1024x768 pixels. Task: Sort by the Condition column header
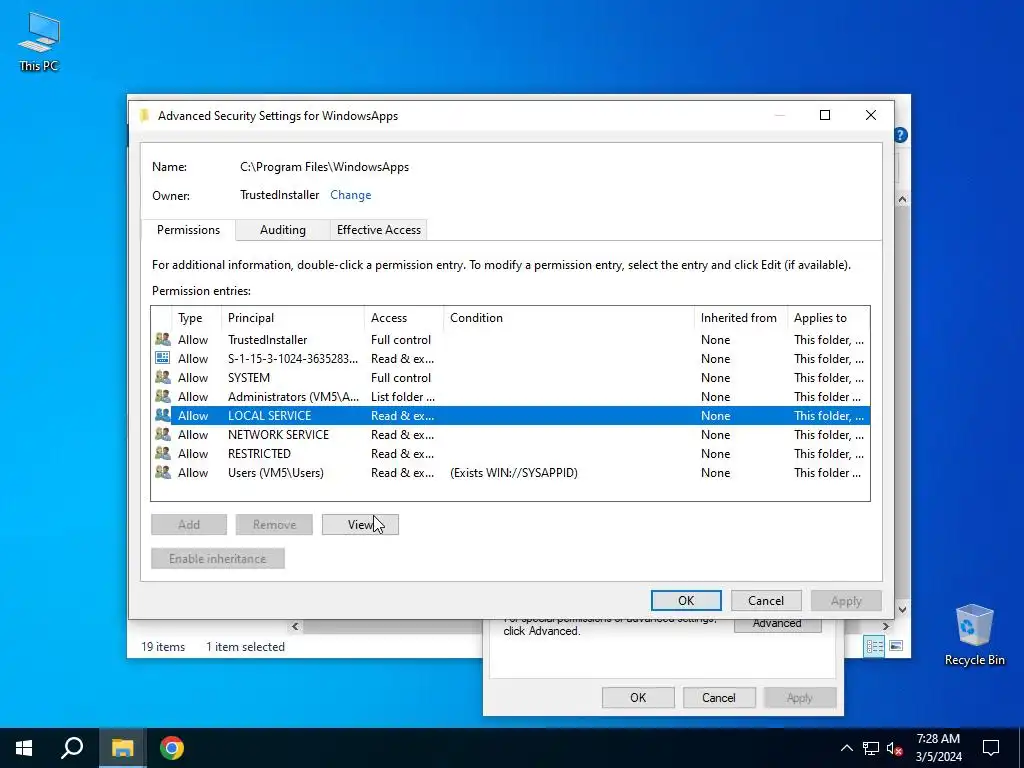pos(568,318)
